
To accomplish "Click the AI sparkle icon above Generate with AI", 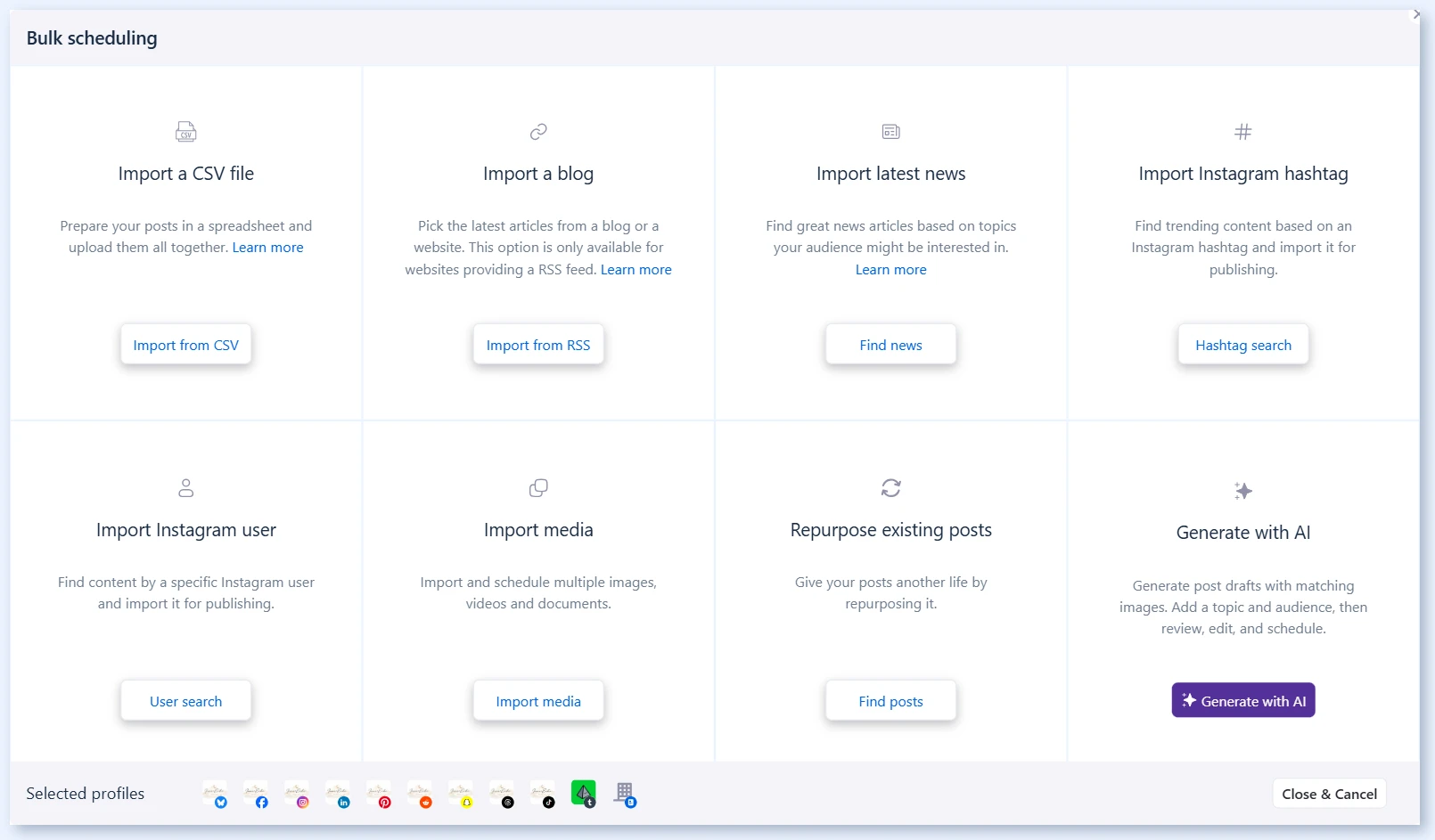I will tap(1243, 491).
